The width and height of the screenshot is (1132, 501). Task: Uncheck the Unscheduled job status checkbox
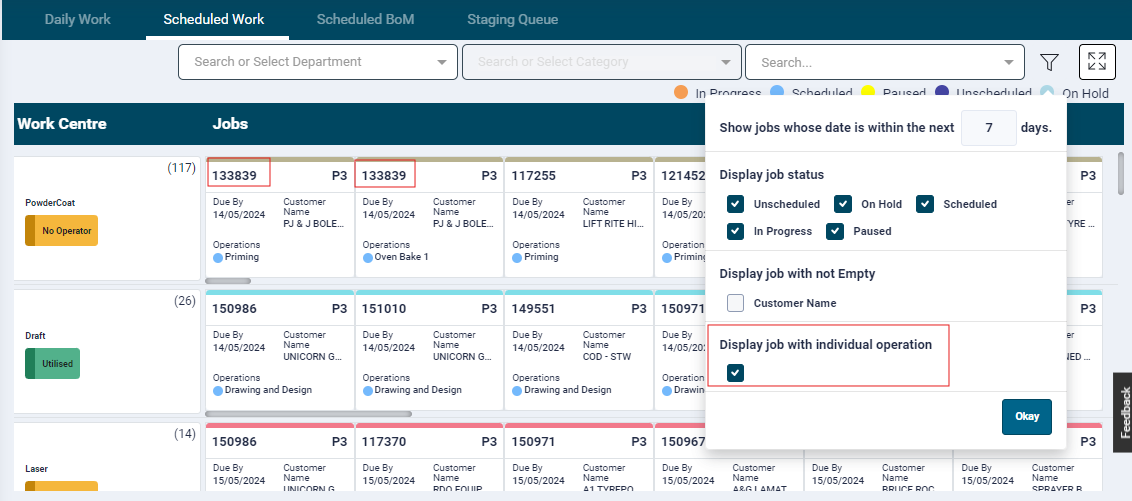tap(736, 204)
